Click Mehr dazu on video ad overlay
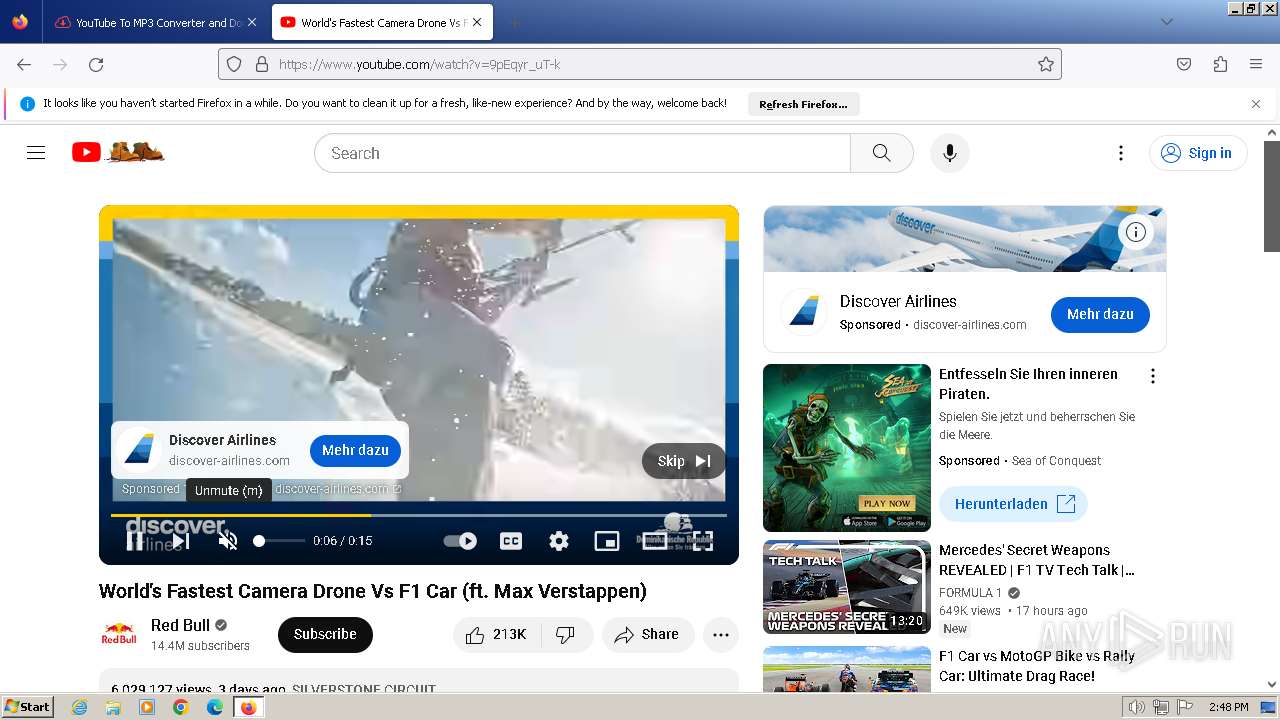Viewport: 1280px width, 720px height. pos(355,450)
